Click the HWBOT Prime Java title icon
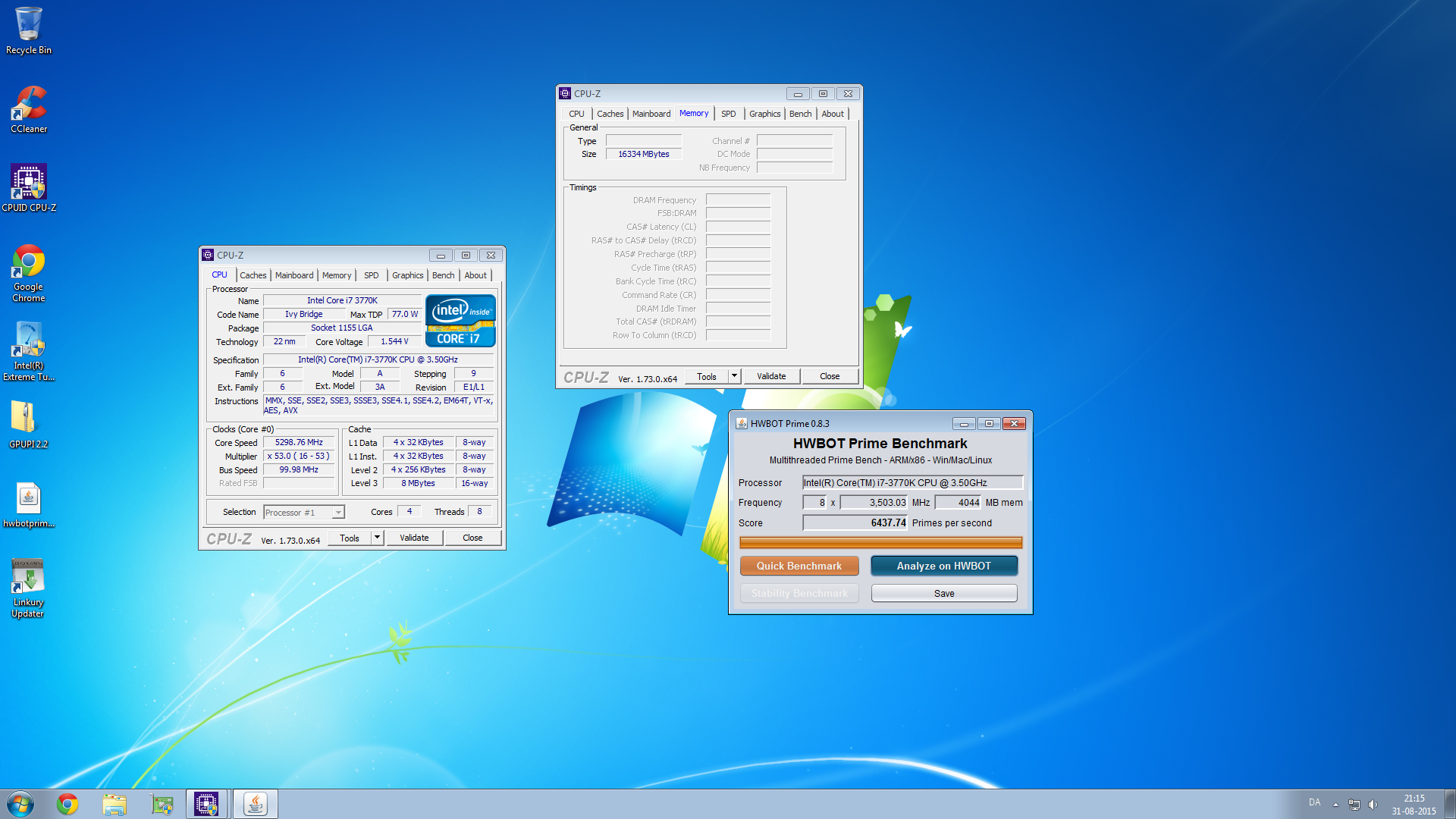 coord(742,423)
